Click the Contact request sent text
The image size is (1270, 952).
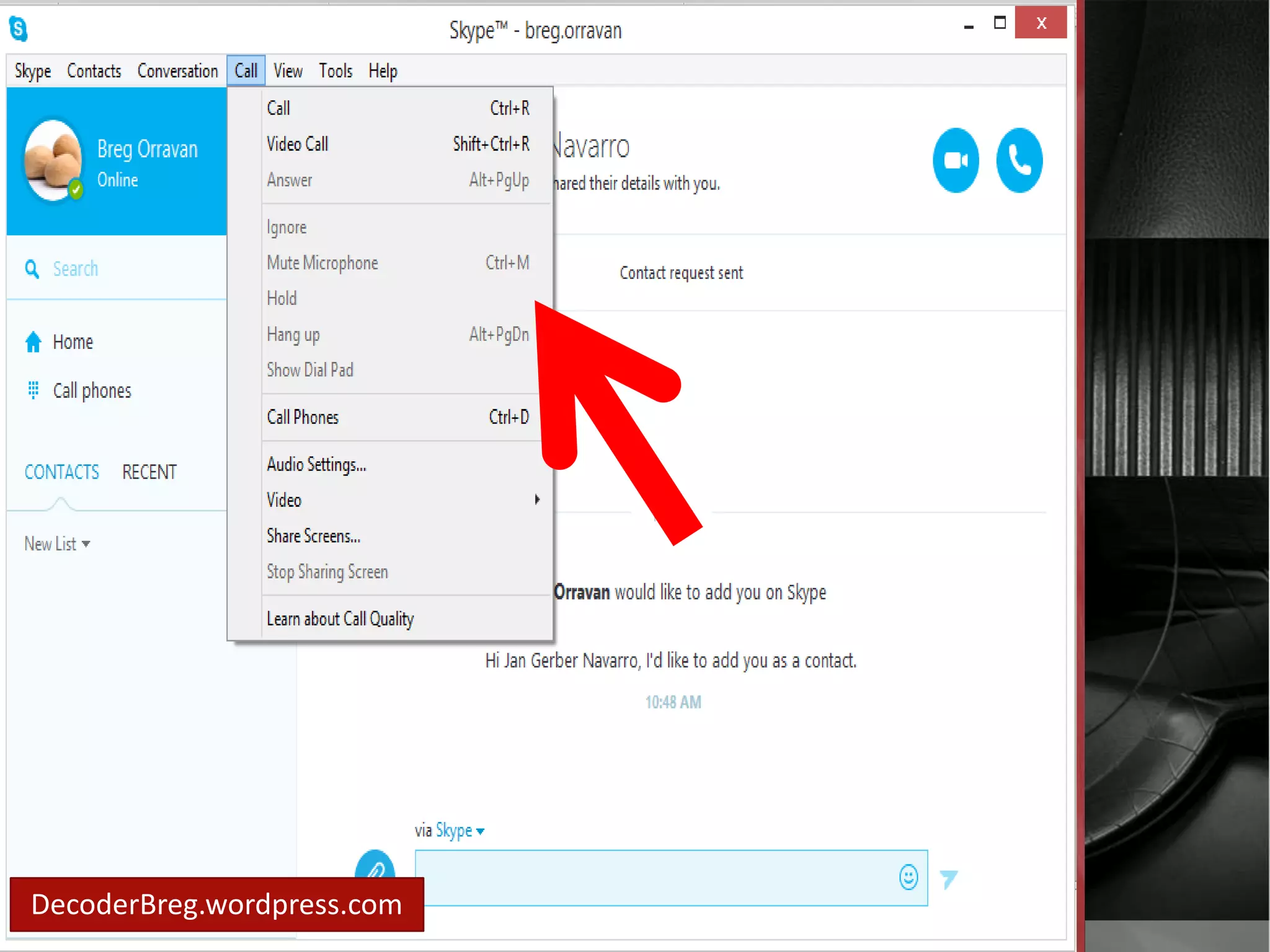pos(681,273)
